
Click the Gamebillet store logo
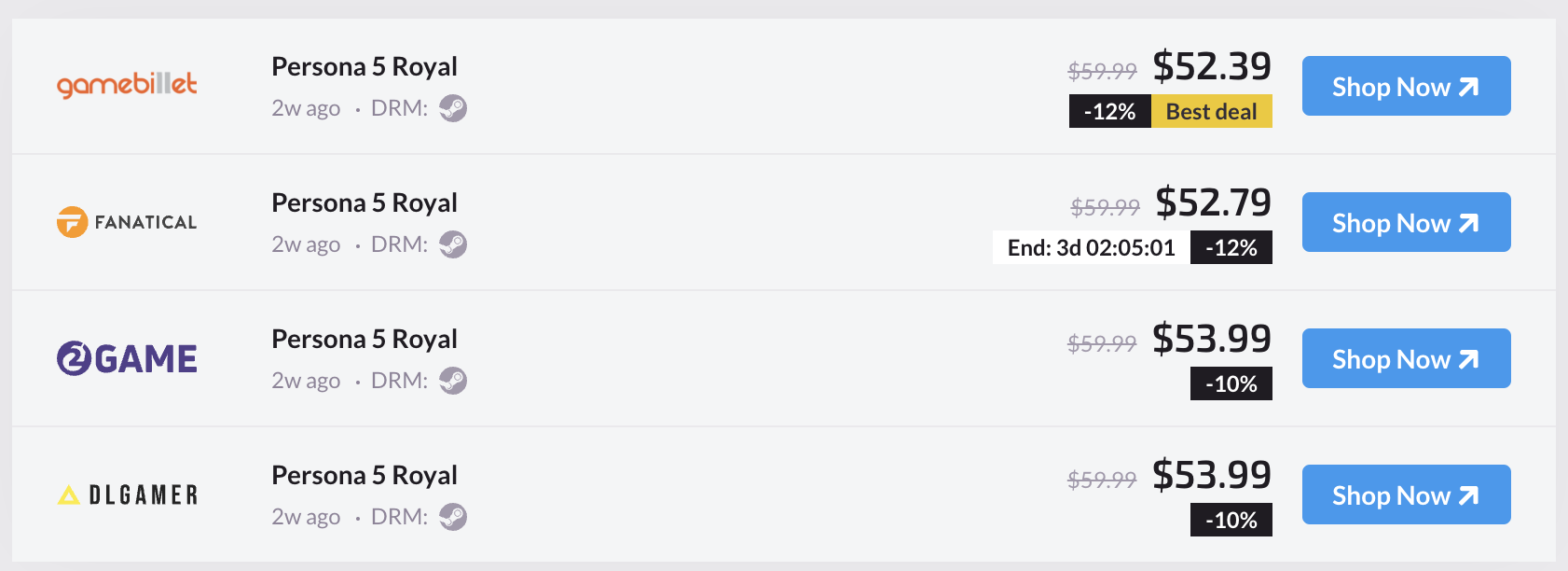click(x=127, y=85)
